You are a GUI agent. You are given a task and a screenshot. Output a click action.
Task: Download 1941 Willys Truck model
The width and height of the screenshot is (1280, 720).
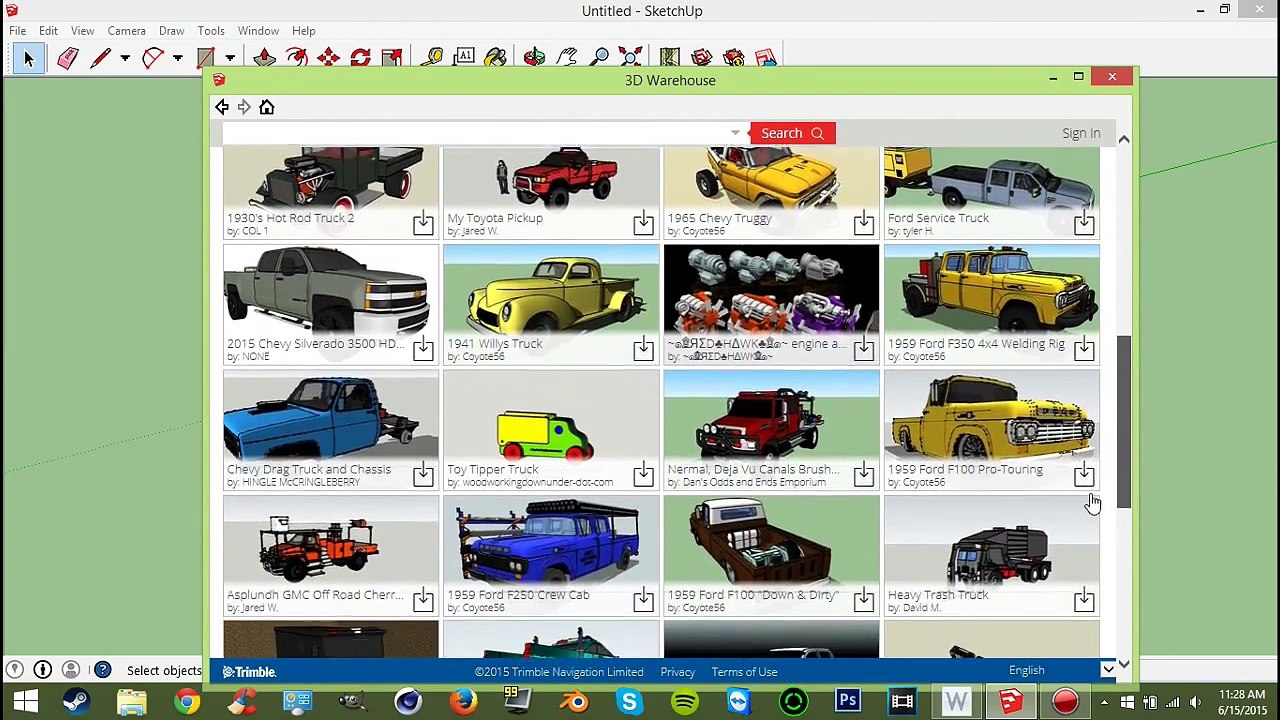pos(643,349)
